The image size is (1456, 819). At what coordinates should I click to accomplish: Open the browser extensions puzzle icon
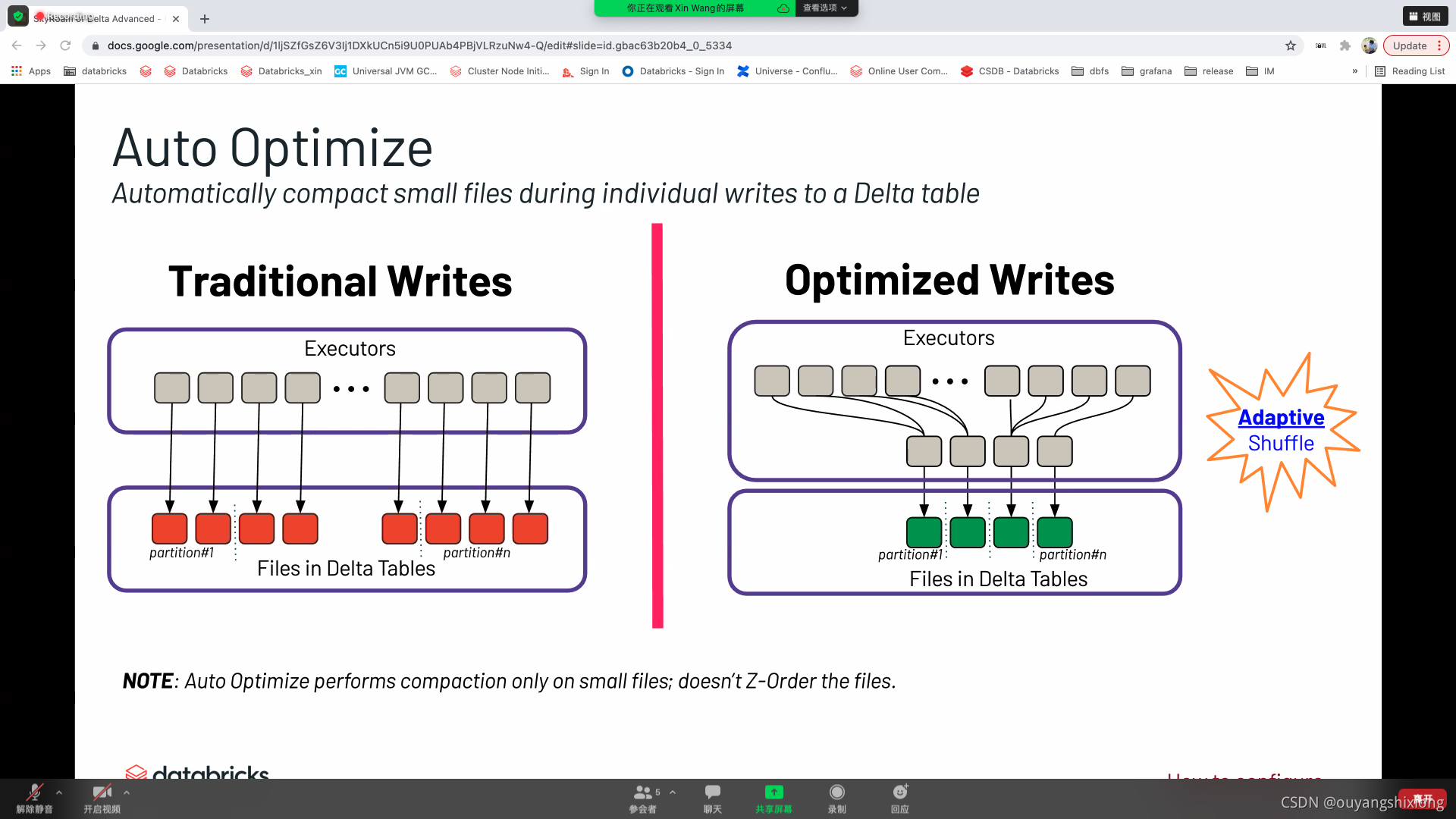pyautogui.click(x=1345, y=45)
